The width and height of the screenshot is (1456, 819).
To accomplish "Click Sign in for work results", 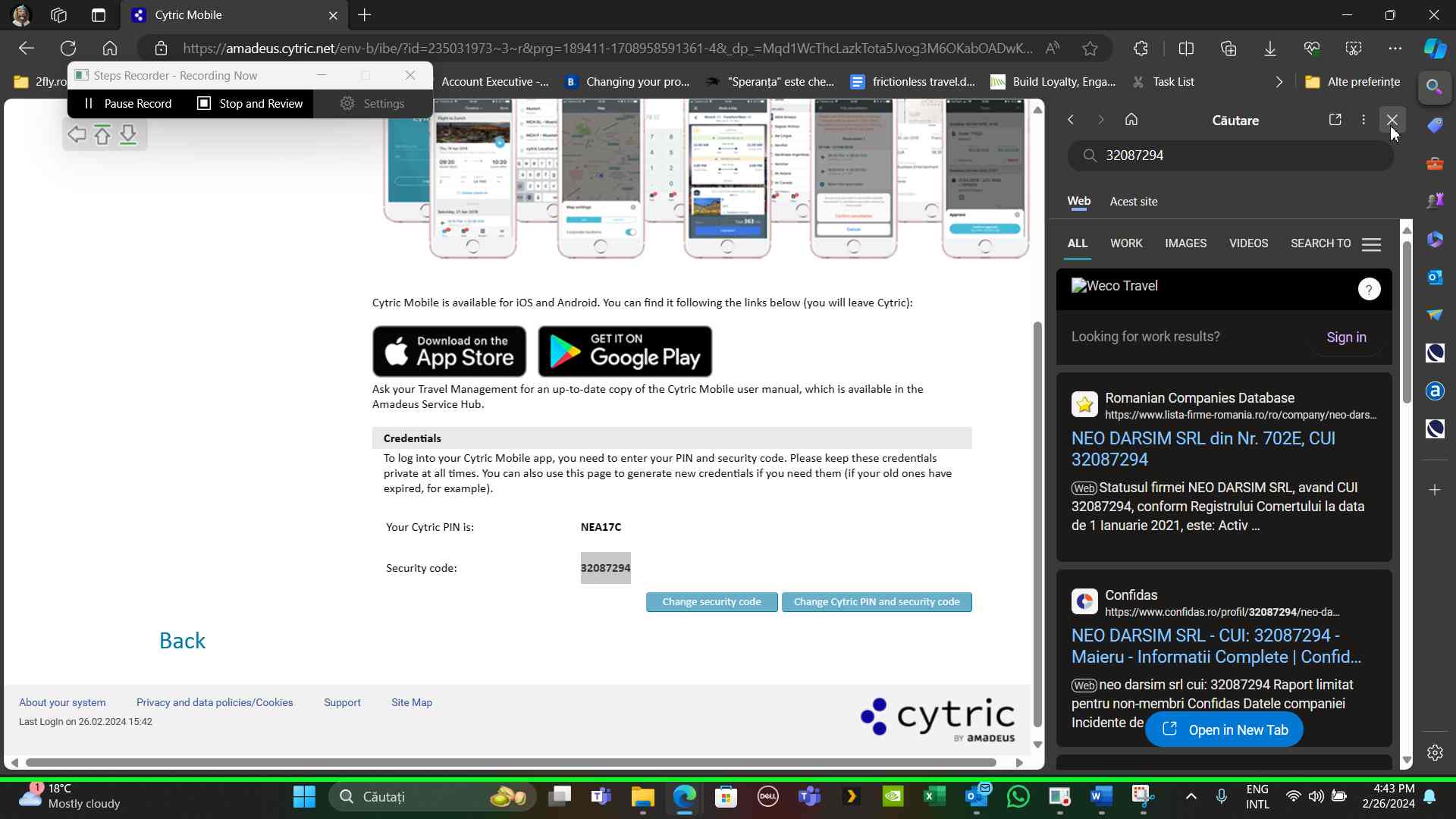I will click(1346, 337).
